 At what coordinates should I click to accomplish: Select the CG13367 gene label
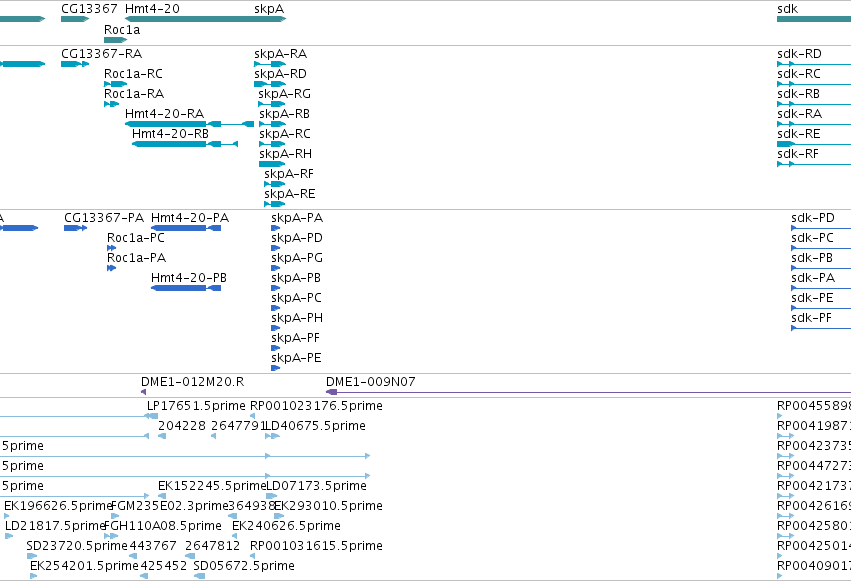point(89,9)
